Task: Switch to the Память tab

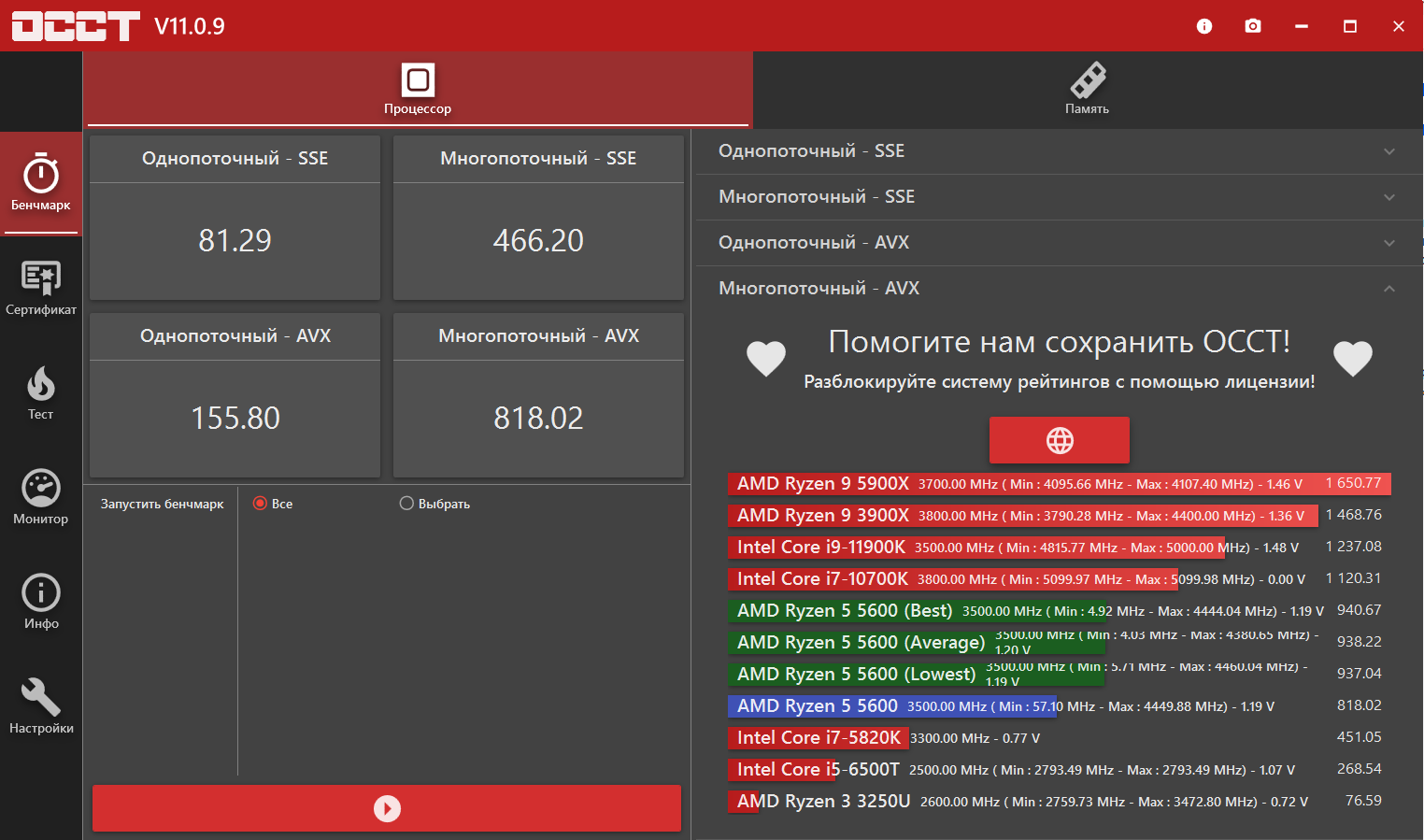Action: pyautogui.click(x=1088, y=89)
